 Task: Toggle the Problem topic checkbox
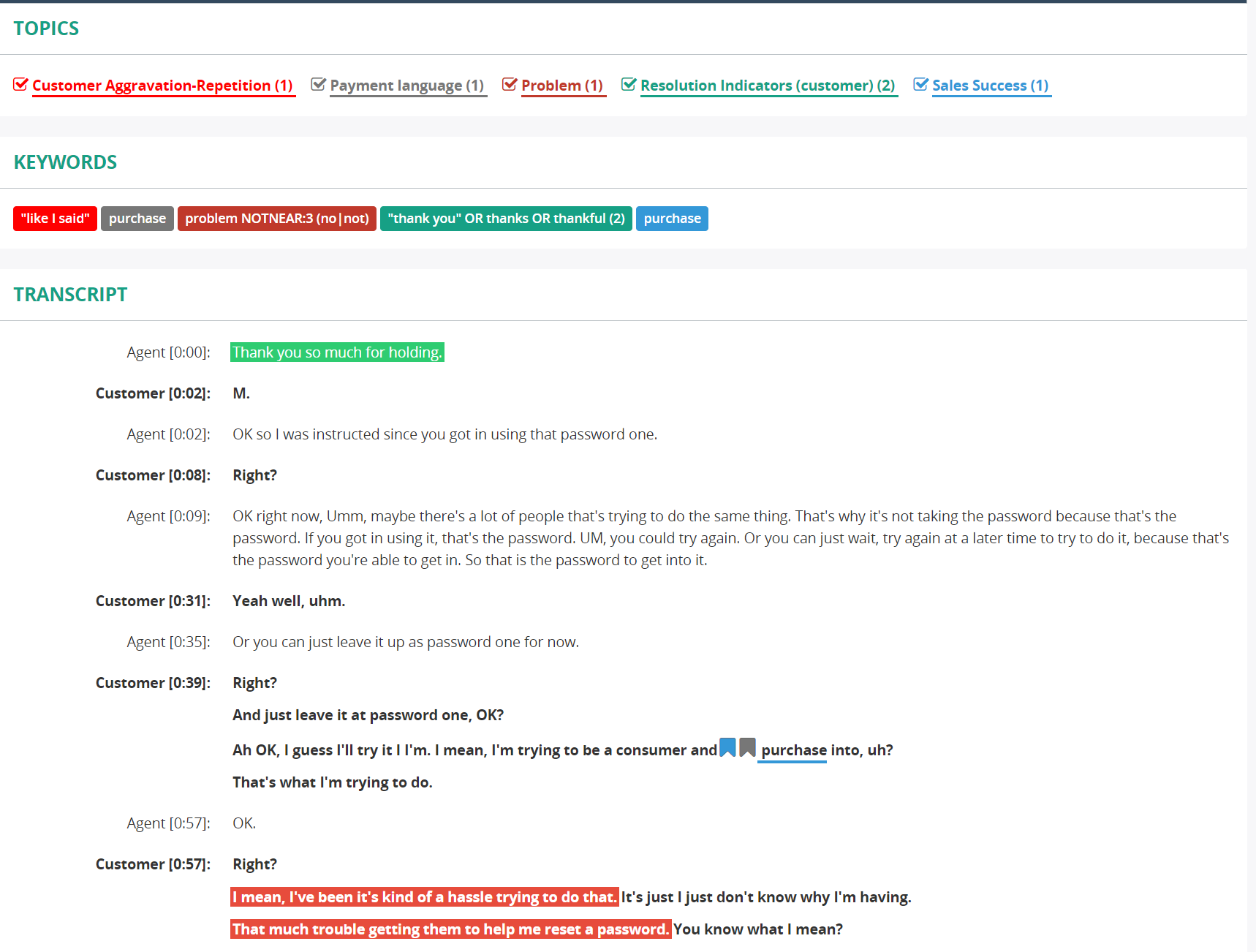click(510, 83)
